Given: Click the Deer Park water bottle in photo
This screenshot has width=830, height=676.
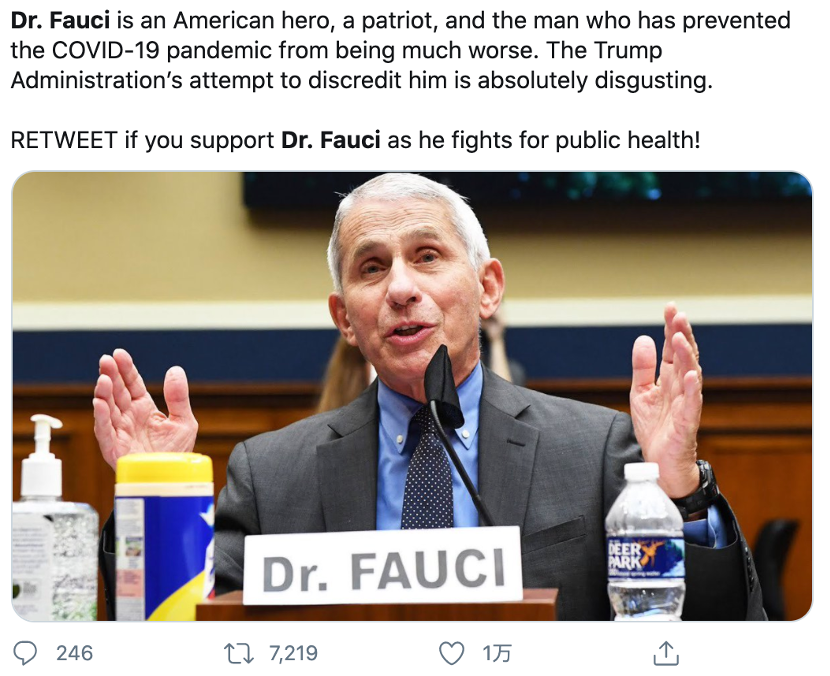Looking at the screenshot, I should (x=645, y=541).
